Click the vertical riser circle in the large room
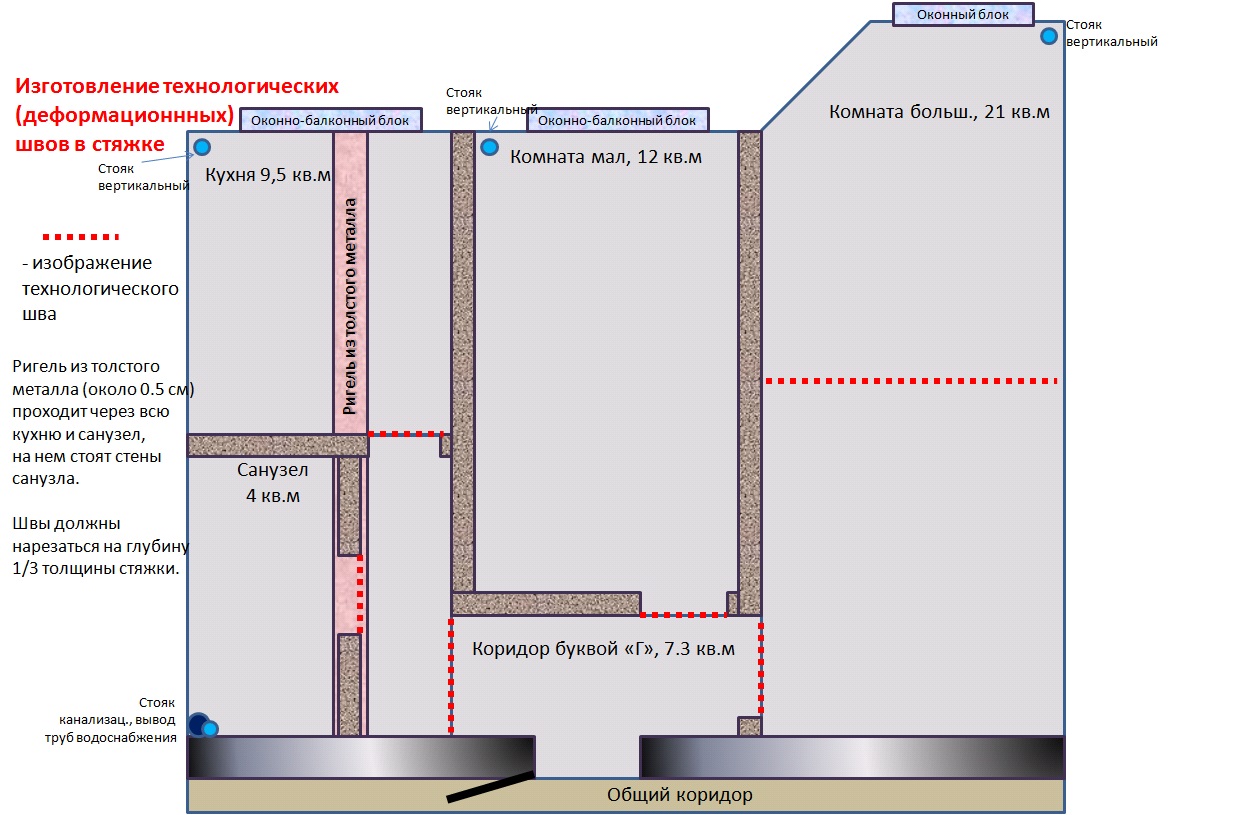1242x815 pixels. point(1048,36)
